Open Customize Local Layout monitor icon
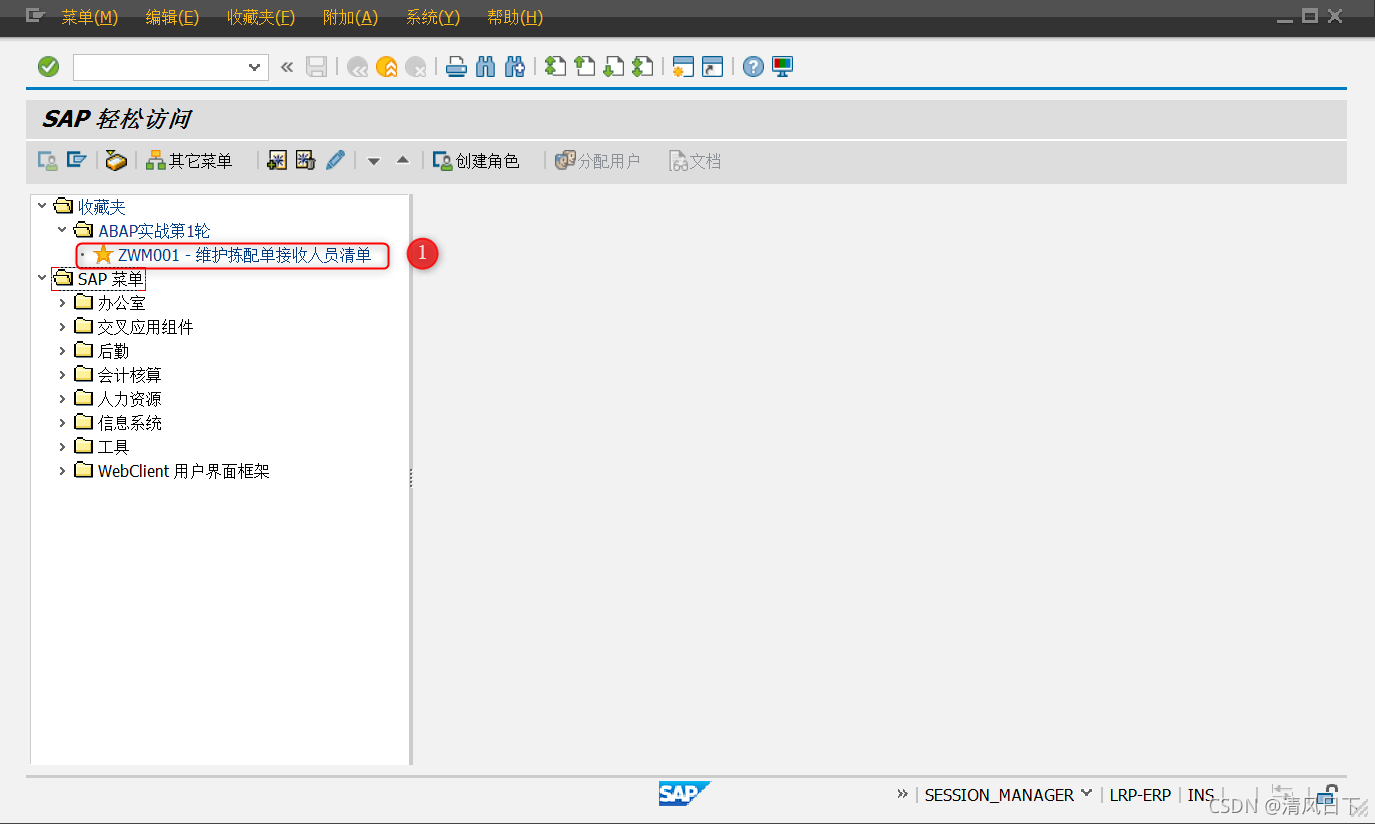The height and width of the screenshot is (824, 1375). [x=782, y=67]
